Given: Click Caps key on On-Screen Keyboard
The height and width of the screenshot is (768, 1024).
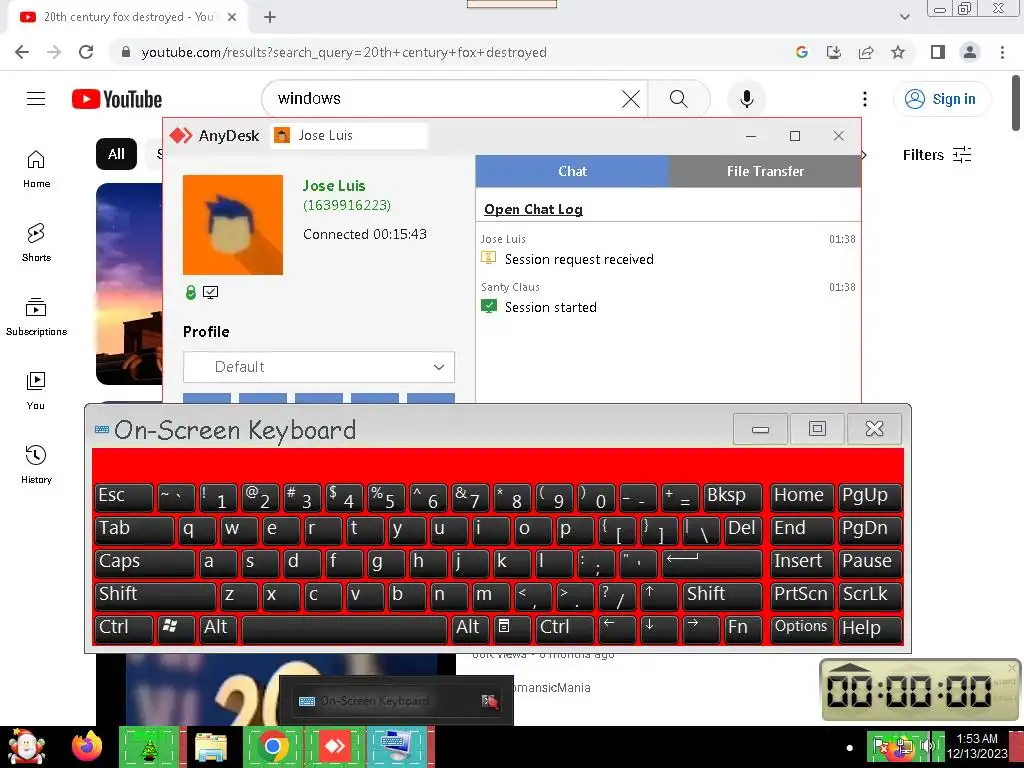Looking at the screenshot, I should (145, 562).
